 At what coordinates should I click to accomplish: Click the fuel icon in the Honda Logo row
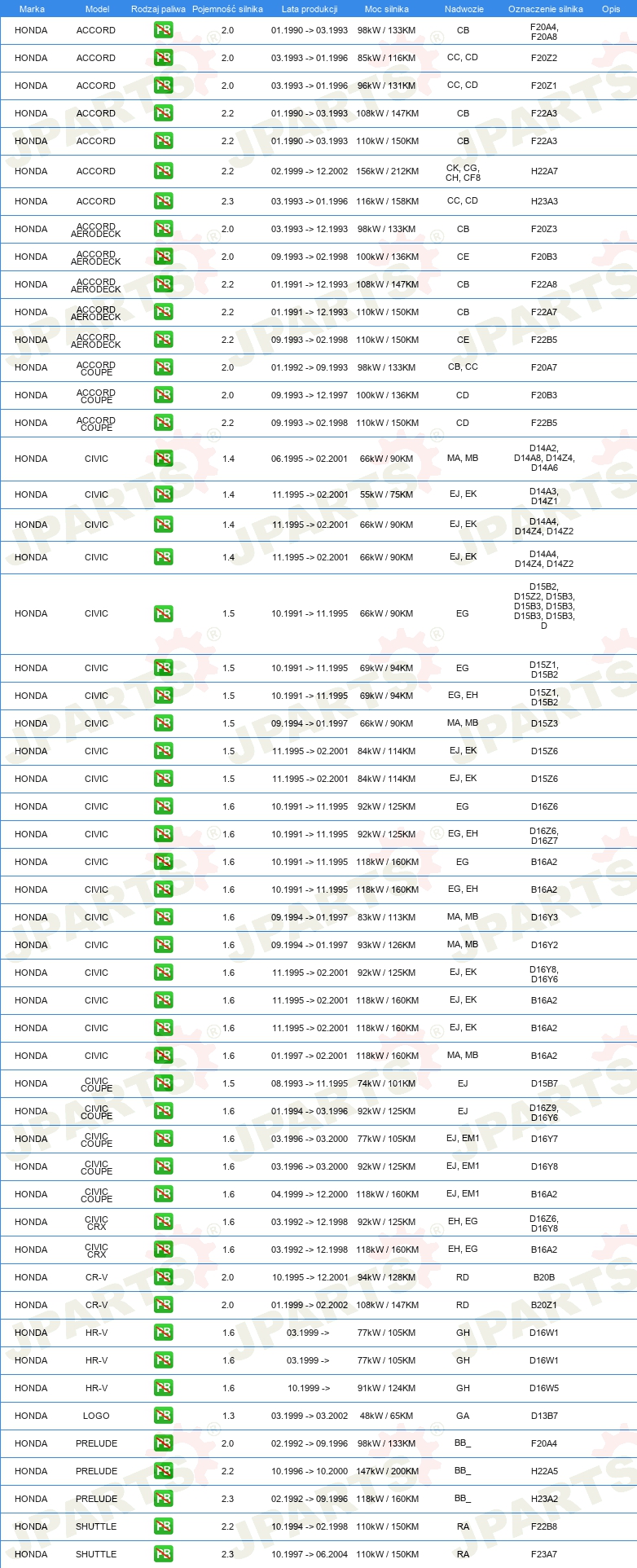click(163, 1416)
